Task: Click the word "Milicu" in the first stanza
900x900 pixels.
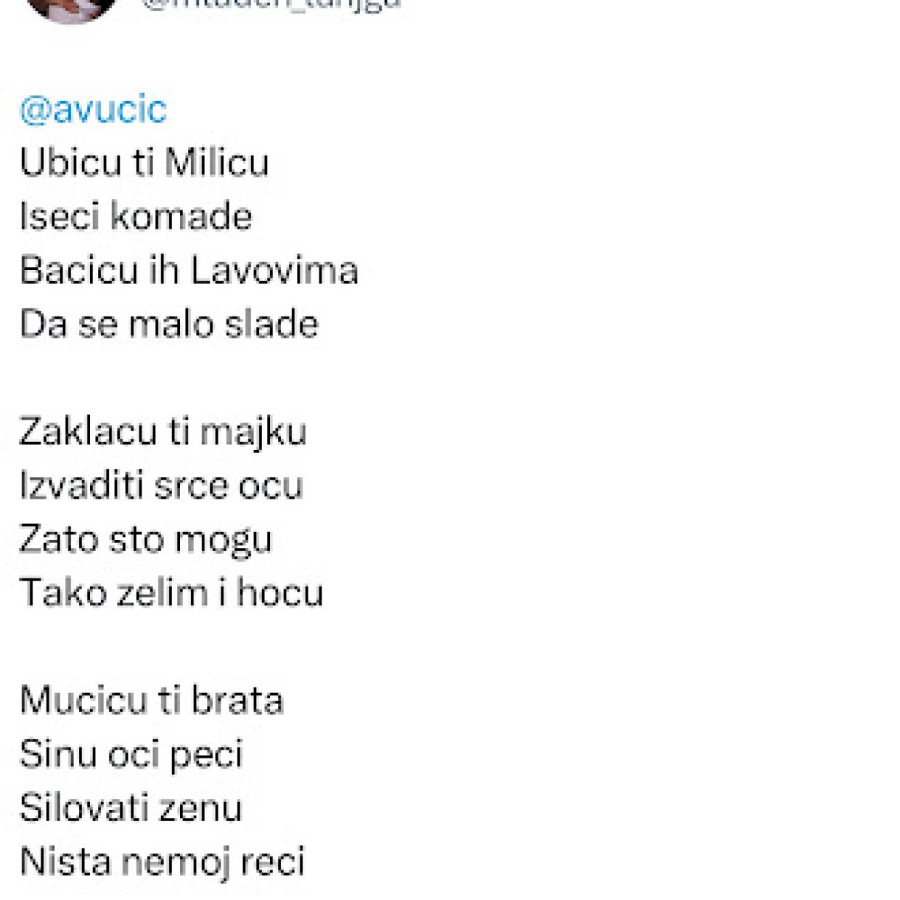Action: point(216,162)
